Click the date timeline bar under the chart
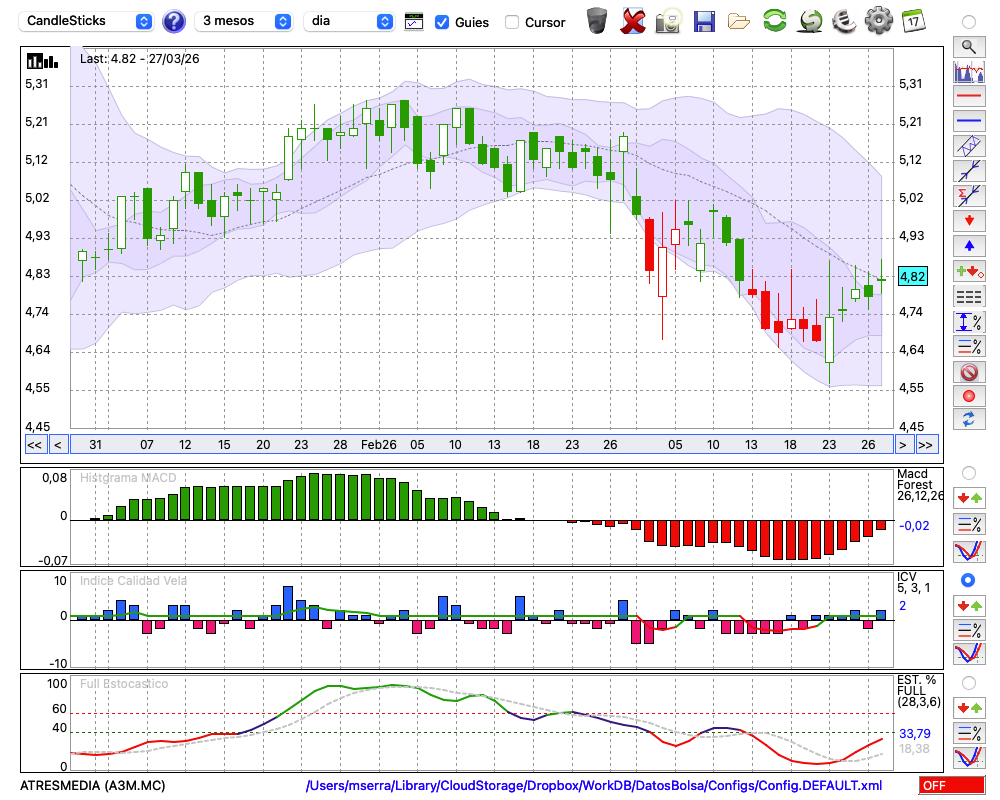This screenshot has width=1000, height=800. coord(480,445)
